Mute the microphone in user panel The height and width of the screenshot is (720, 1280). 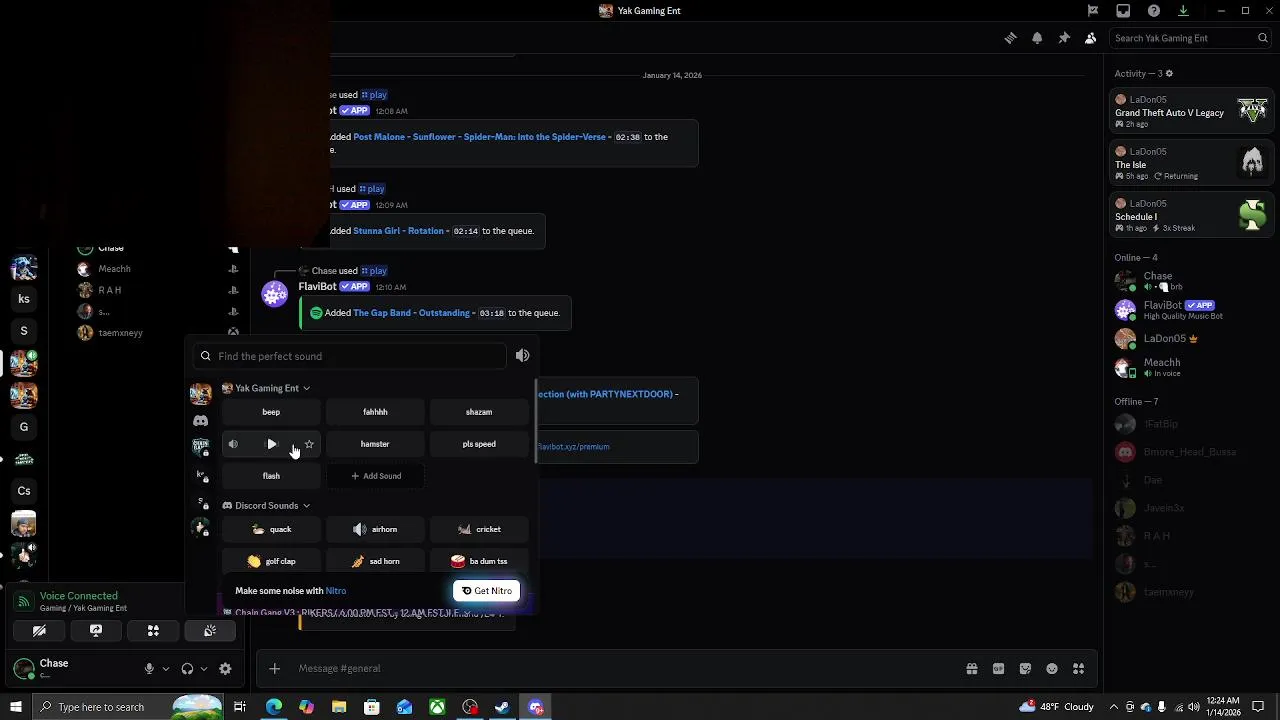click(x=149, y=669)
